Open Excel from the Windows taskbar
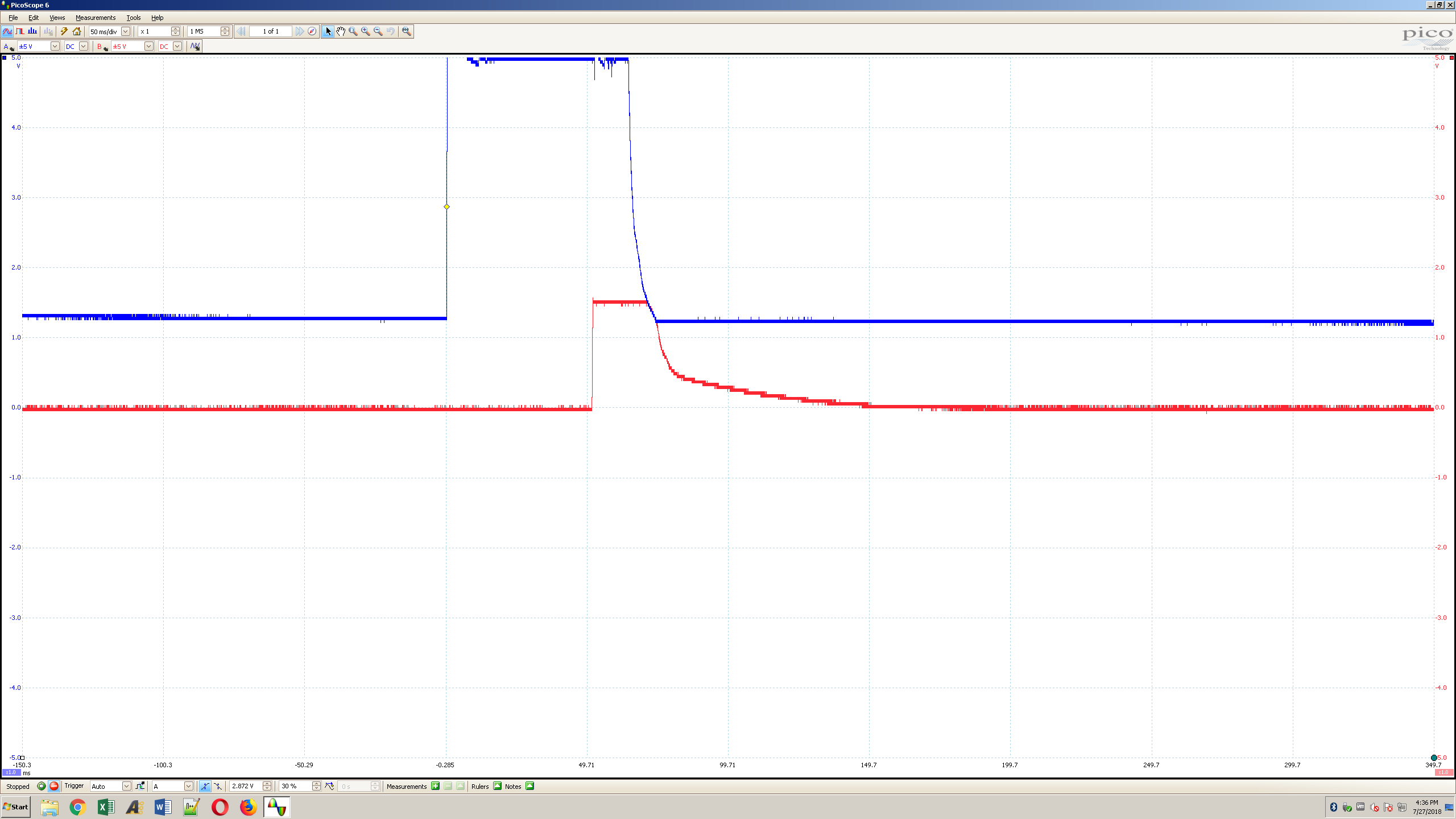Image resolution: width=1456 pixels, height=819 pixels. 106,806
